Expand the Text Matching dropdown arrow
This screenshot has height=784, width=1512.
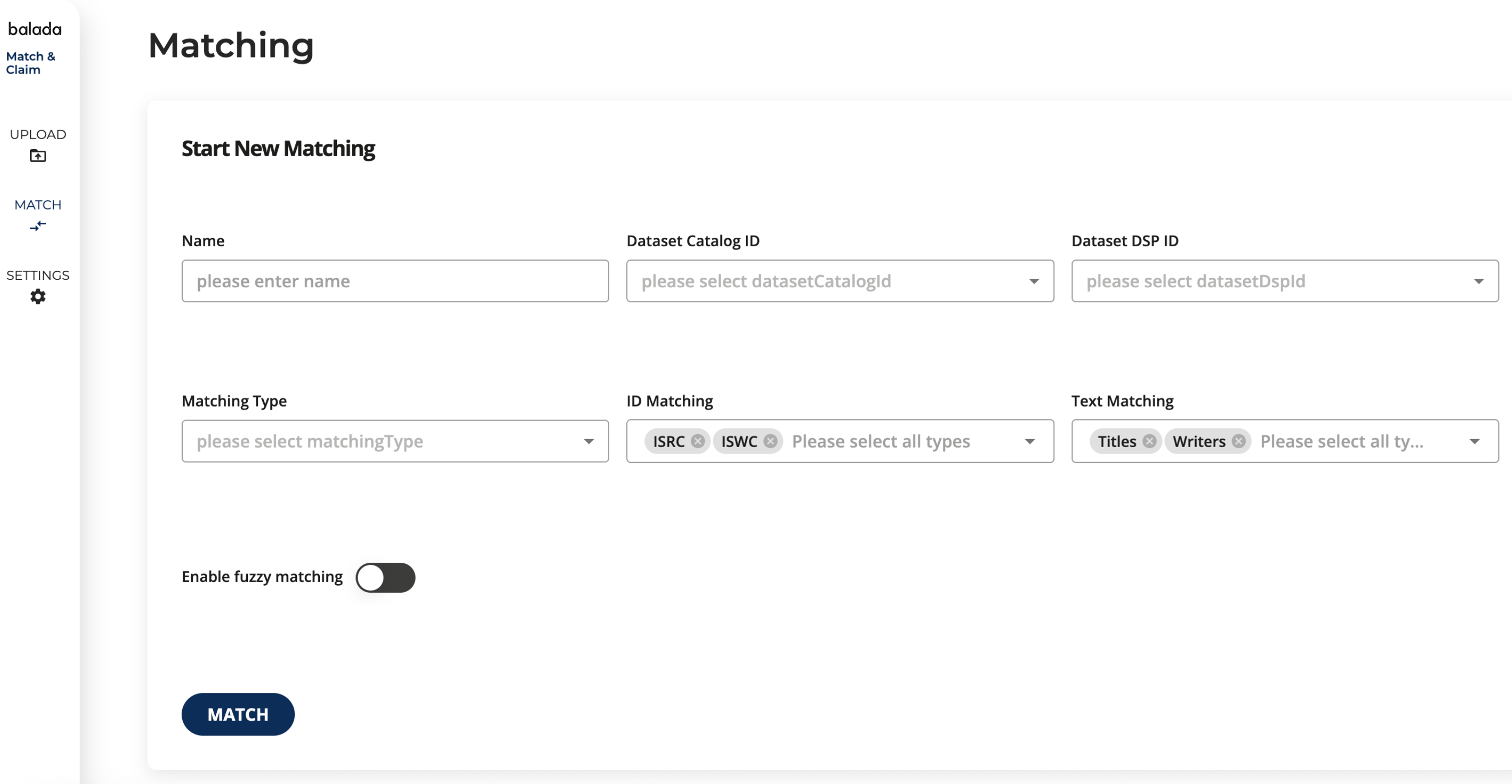click(1474, 441)
